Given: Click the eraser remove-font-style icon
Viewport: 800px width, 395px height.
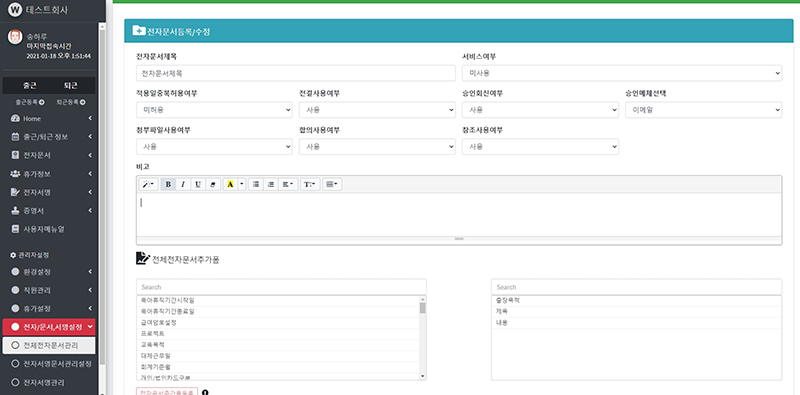Looking at the screenshot, I should pos(213,184).
